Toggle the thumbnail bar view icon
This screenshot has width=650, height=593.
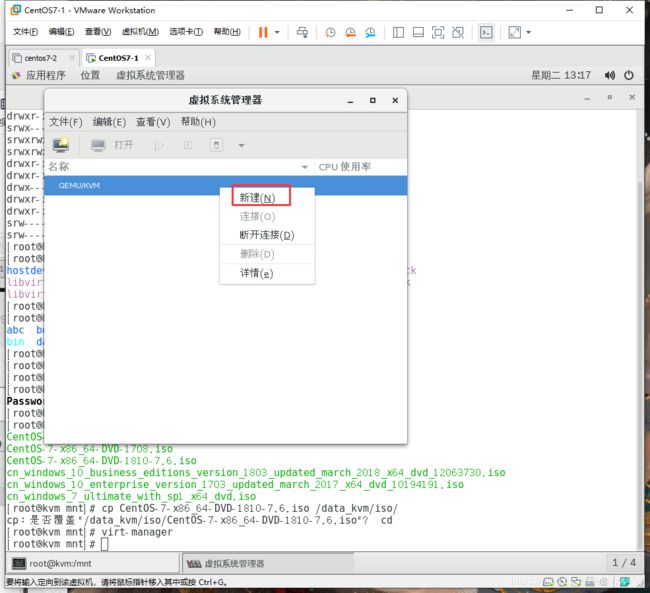[x=418, y=32]
